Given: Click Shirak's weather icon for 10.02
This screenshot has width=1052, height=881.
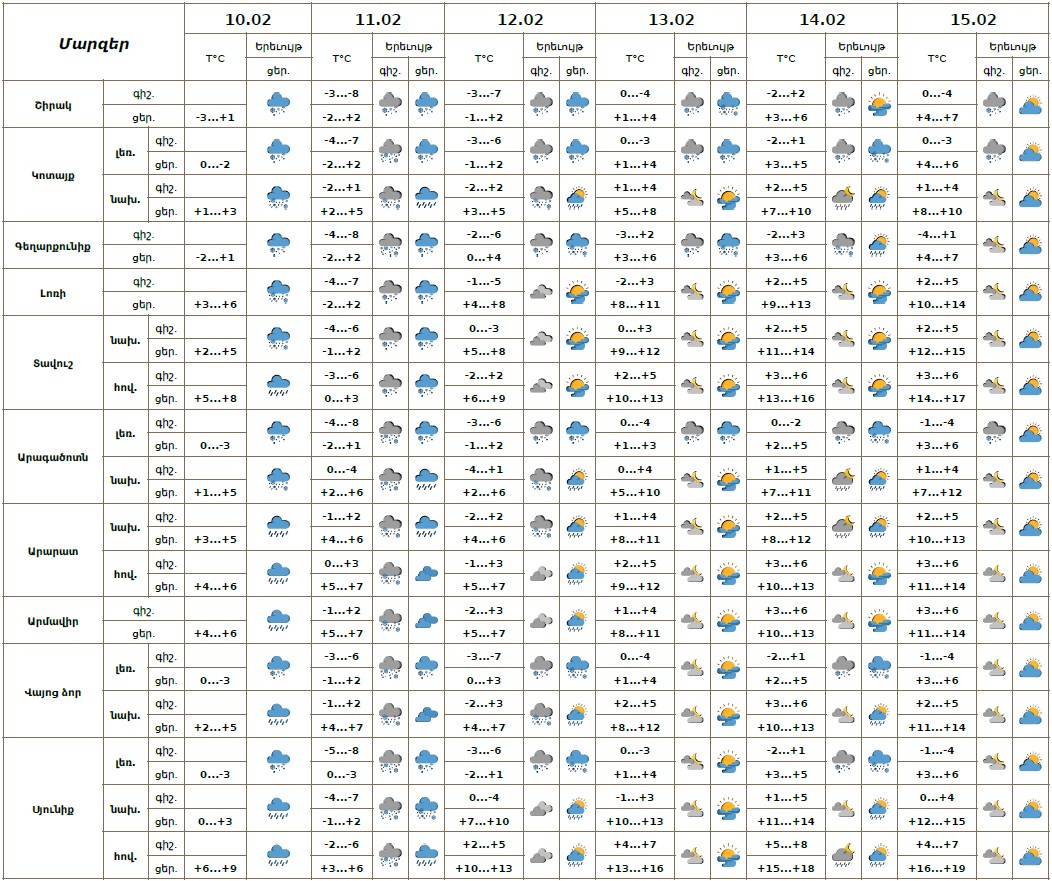Looking at the screenshot, I should click(277, 104).
